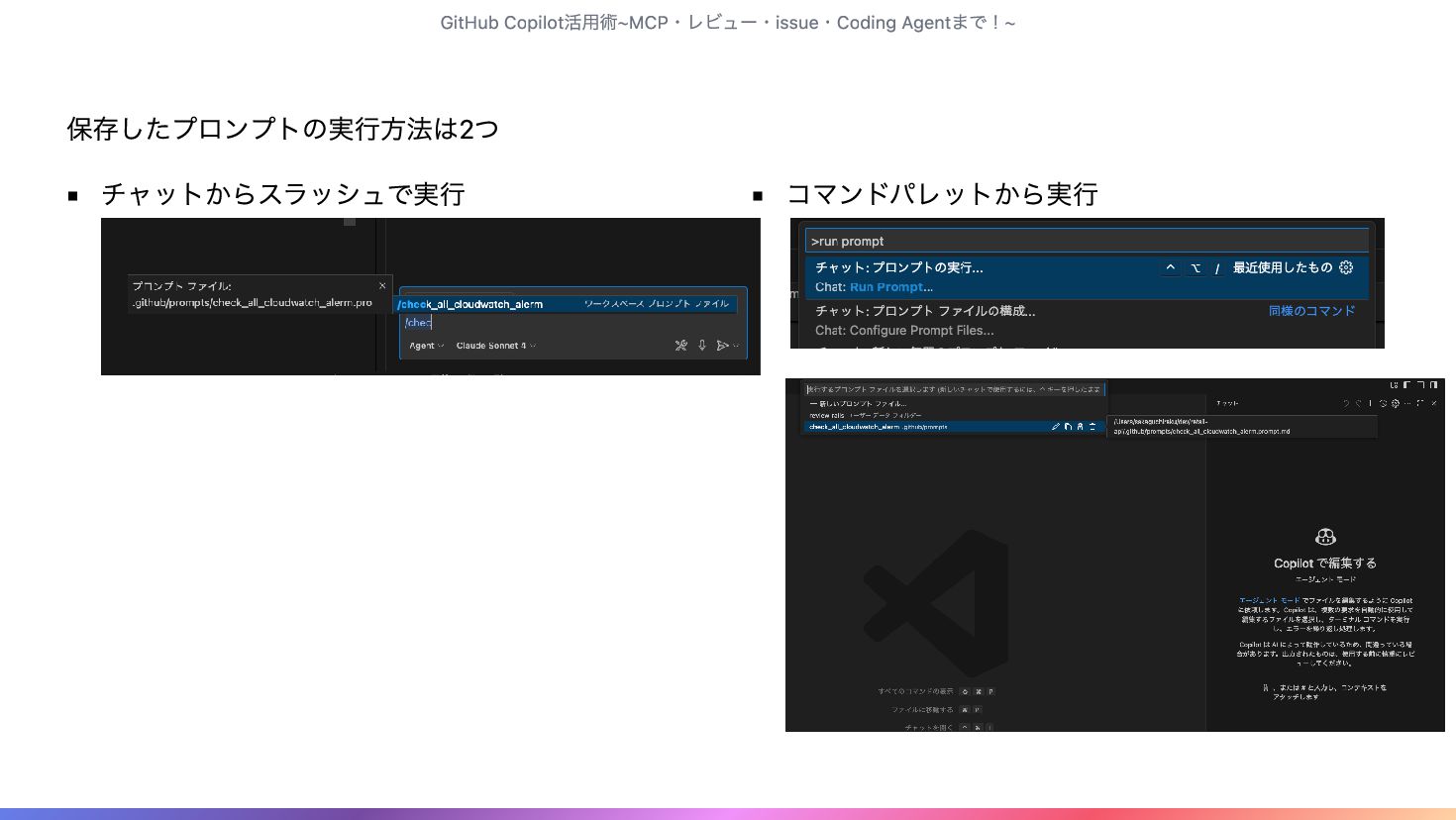Click the prompt file path tooltip ending .prompt.md
The image size is (1456, 820).
(x=1242, y=427)
